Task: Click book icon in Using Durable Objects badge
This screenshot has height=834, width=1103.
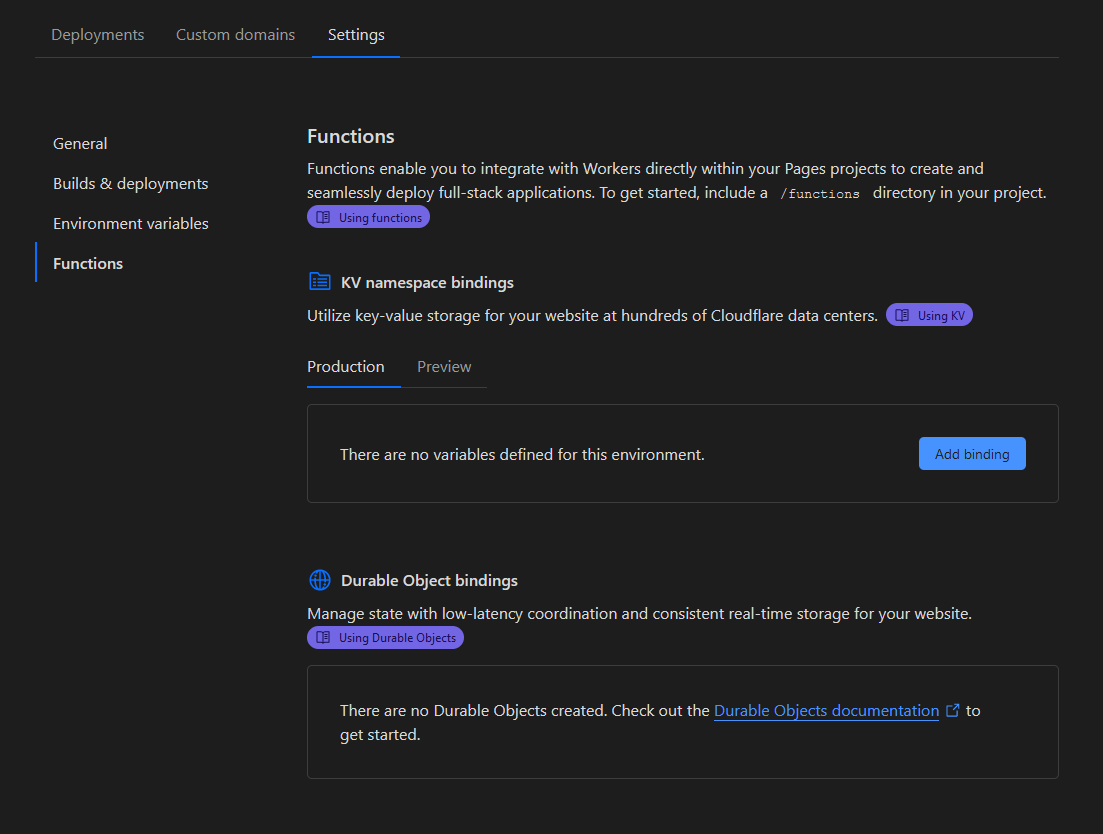Action: click(323, 637)
